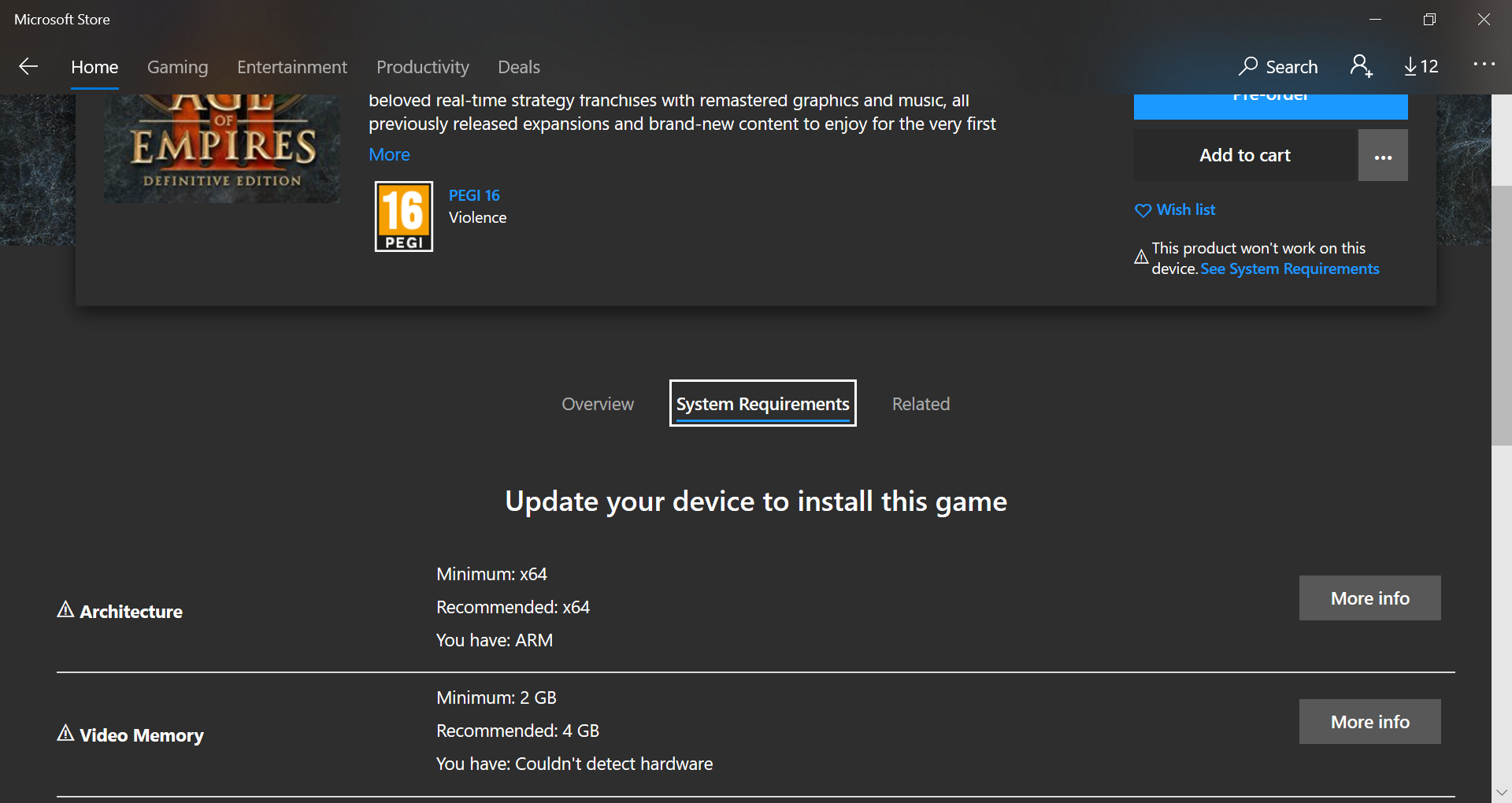Switch to the Gaming section

coord(176,67)
